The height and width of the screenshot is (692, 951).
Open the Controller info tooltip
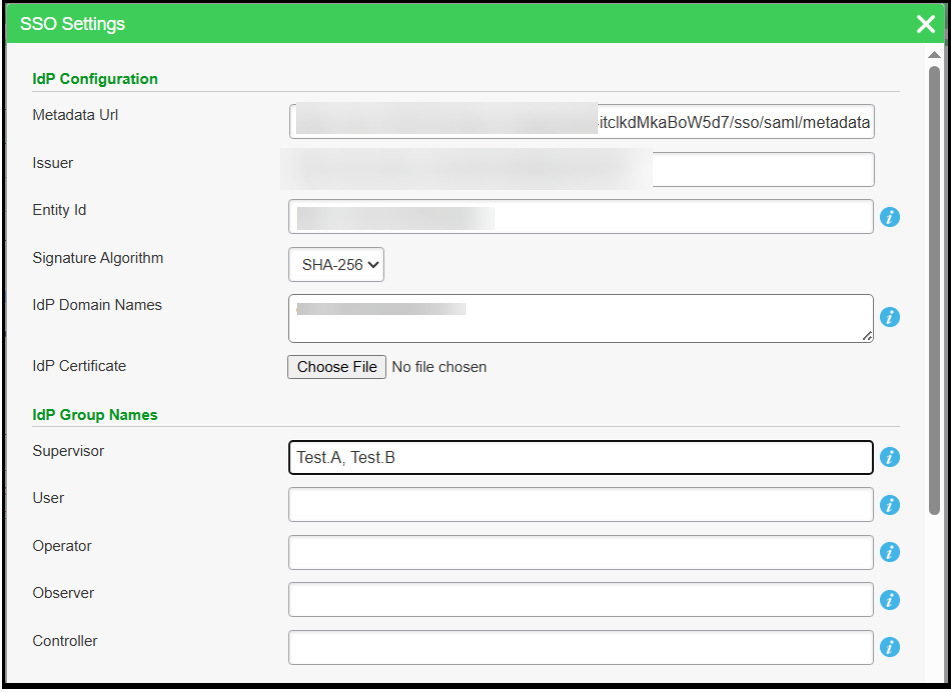pos(890,647)
